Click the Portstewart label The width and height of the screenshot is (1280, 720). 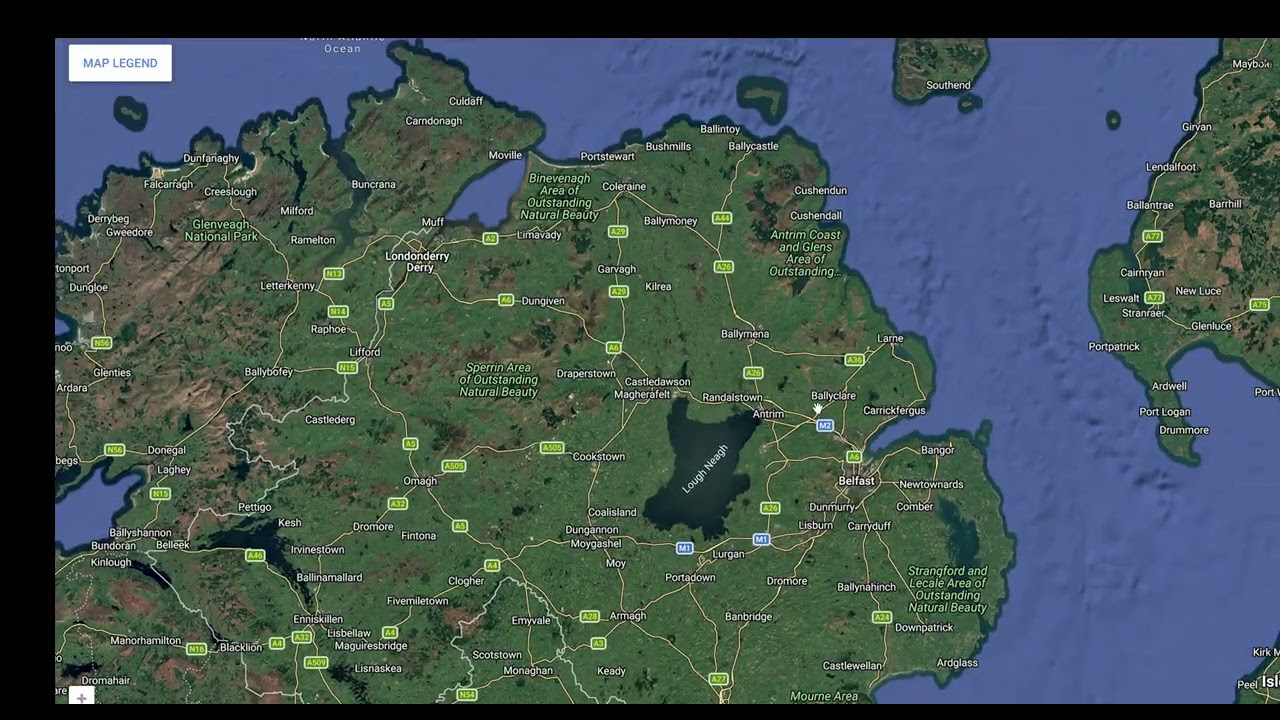pyautogui.click(x=608, y=157)
